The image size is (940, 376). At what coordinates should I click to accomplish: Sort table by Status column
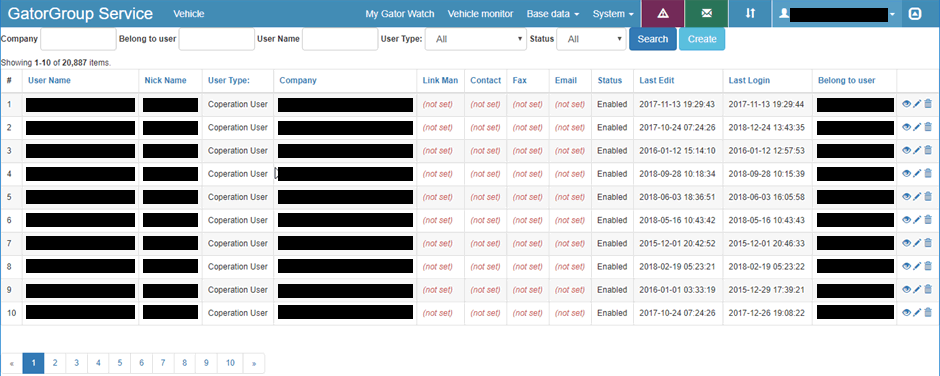[x=610, y=80]
